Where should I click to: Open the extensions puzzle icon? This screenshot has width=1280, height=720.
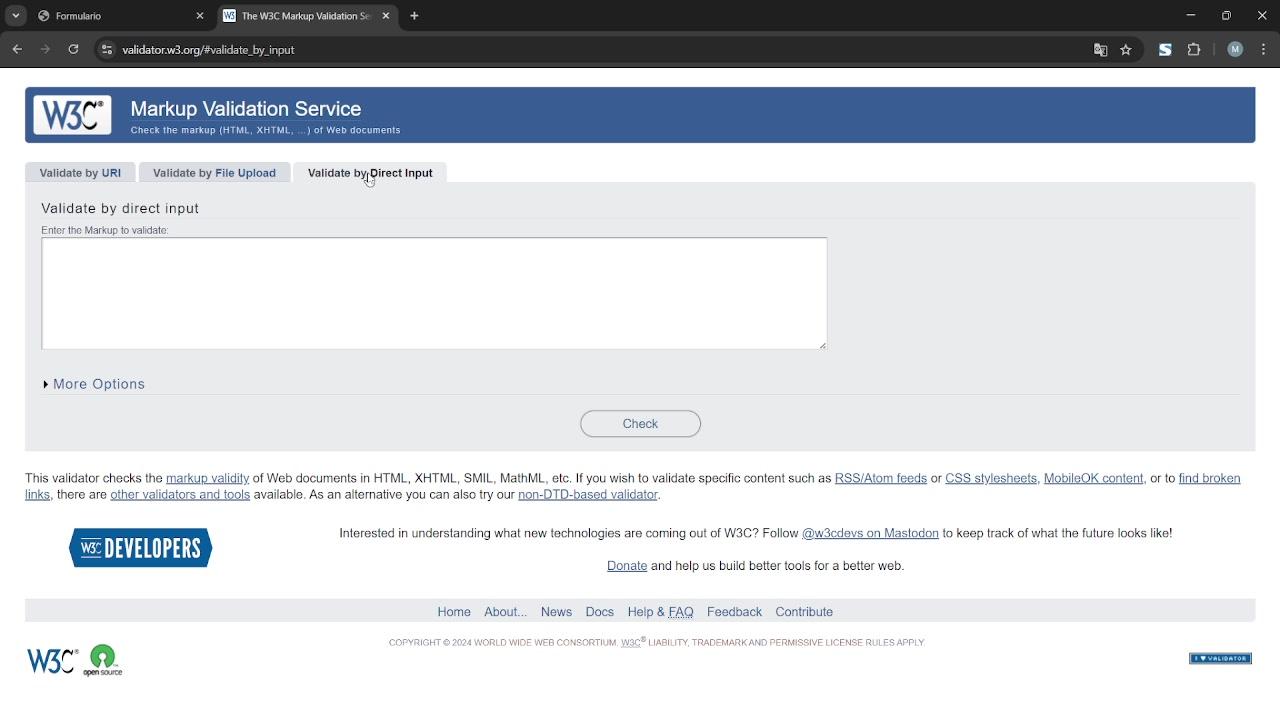(1194, 50)
